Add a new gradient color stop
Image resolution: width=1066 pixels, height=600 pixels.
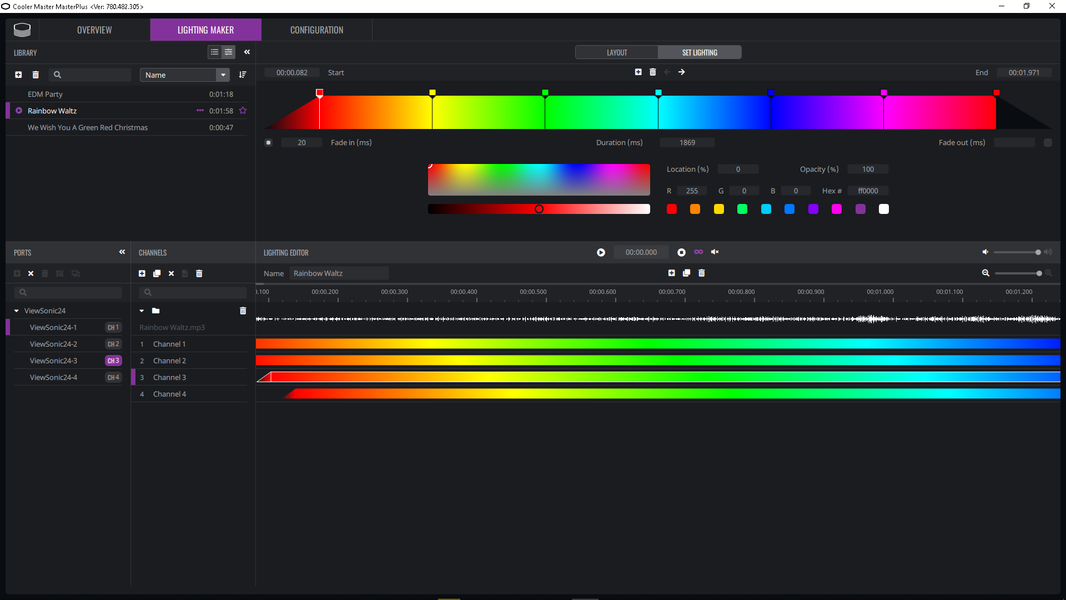click(638, 72)
